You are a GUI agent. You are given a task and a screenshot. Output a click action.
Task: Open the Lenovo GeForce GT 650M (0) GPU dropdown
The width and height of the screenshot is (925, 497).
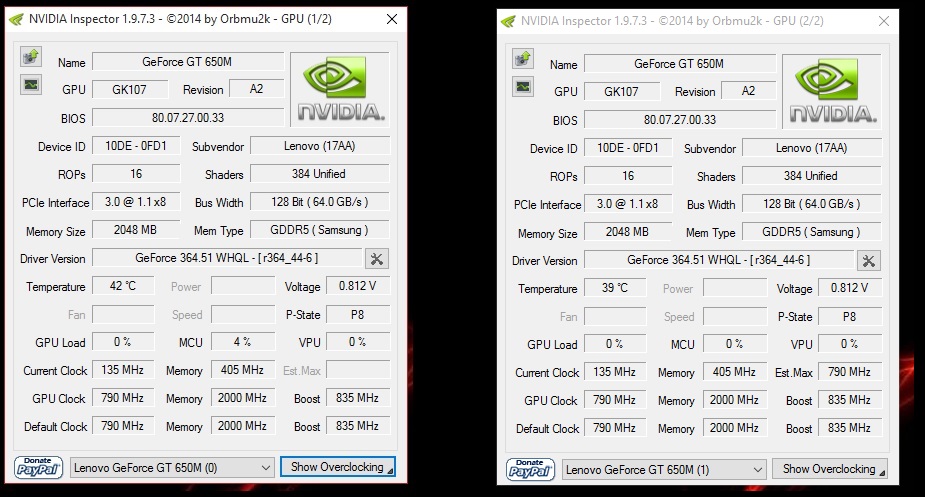(x=173, y=468)
